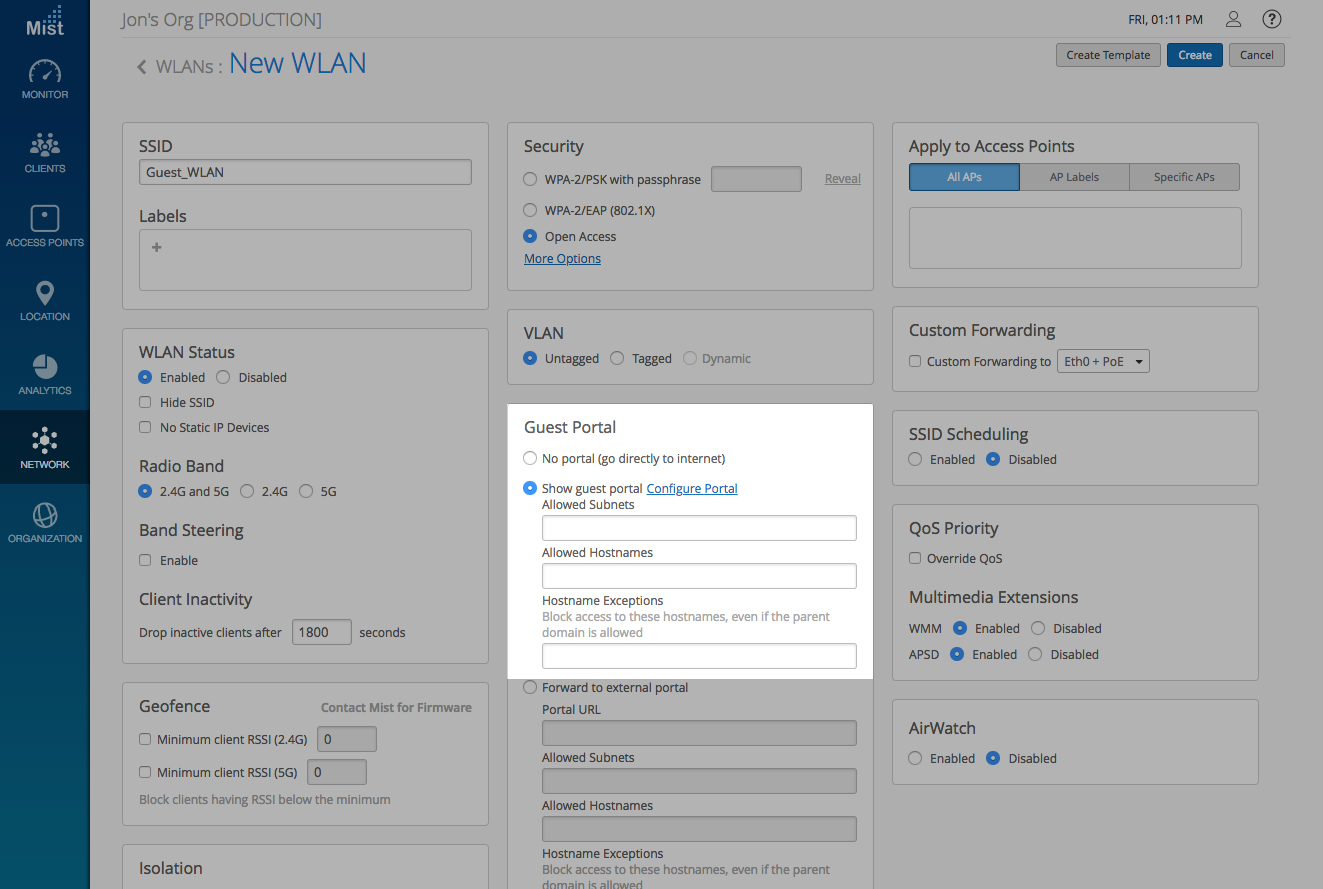Click the Allowed Hostnames field under Show guest portal
This screenshot has width=1323, height=889.
point(699,576)
